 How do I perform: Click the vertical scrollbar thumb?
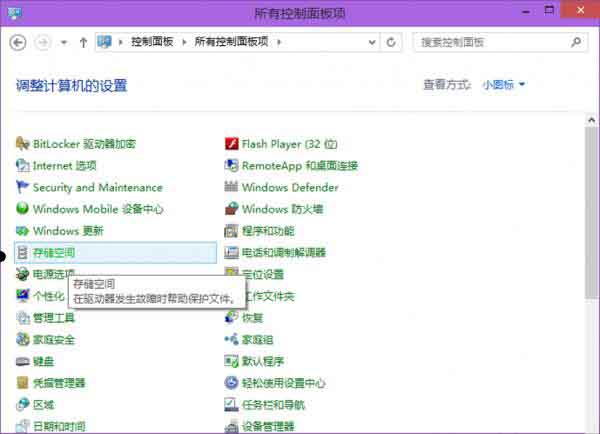pos(592,212)
